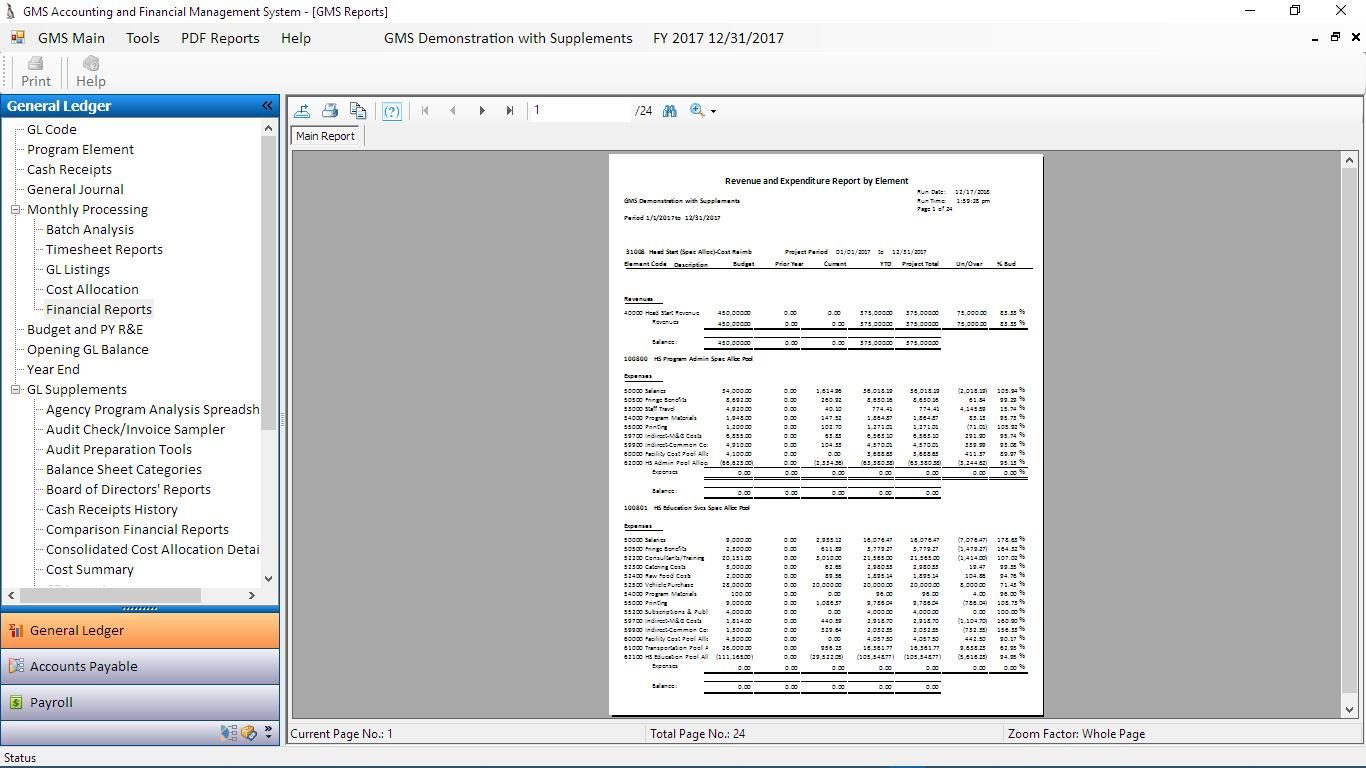The width and height of the screenshot is (1366, 768).
Task: Click the page number input field
Action: pyautogui.click(x=580, y=111)
